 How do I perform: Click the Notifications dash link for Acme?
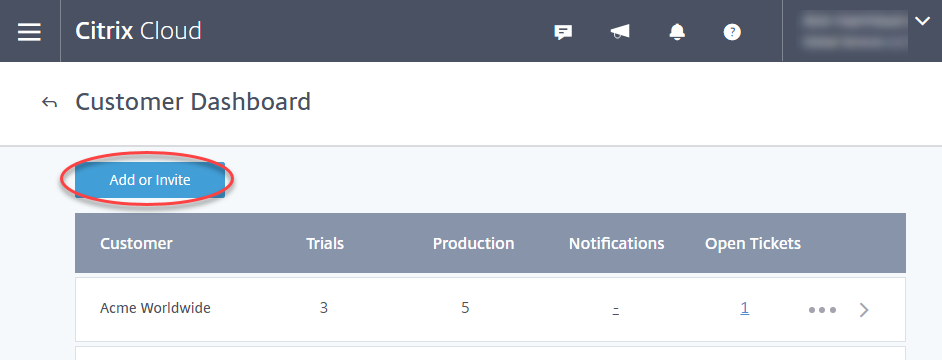pos(616,310)
